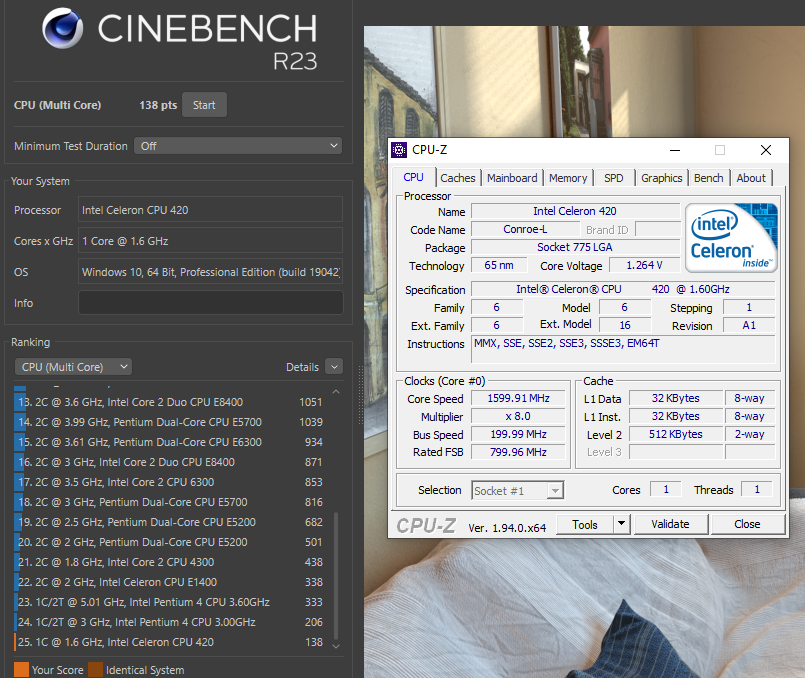Switch to the CPU tab in CPU-Z
The height and width of the screenshot is (678, 805).
tap(413, 177)
